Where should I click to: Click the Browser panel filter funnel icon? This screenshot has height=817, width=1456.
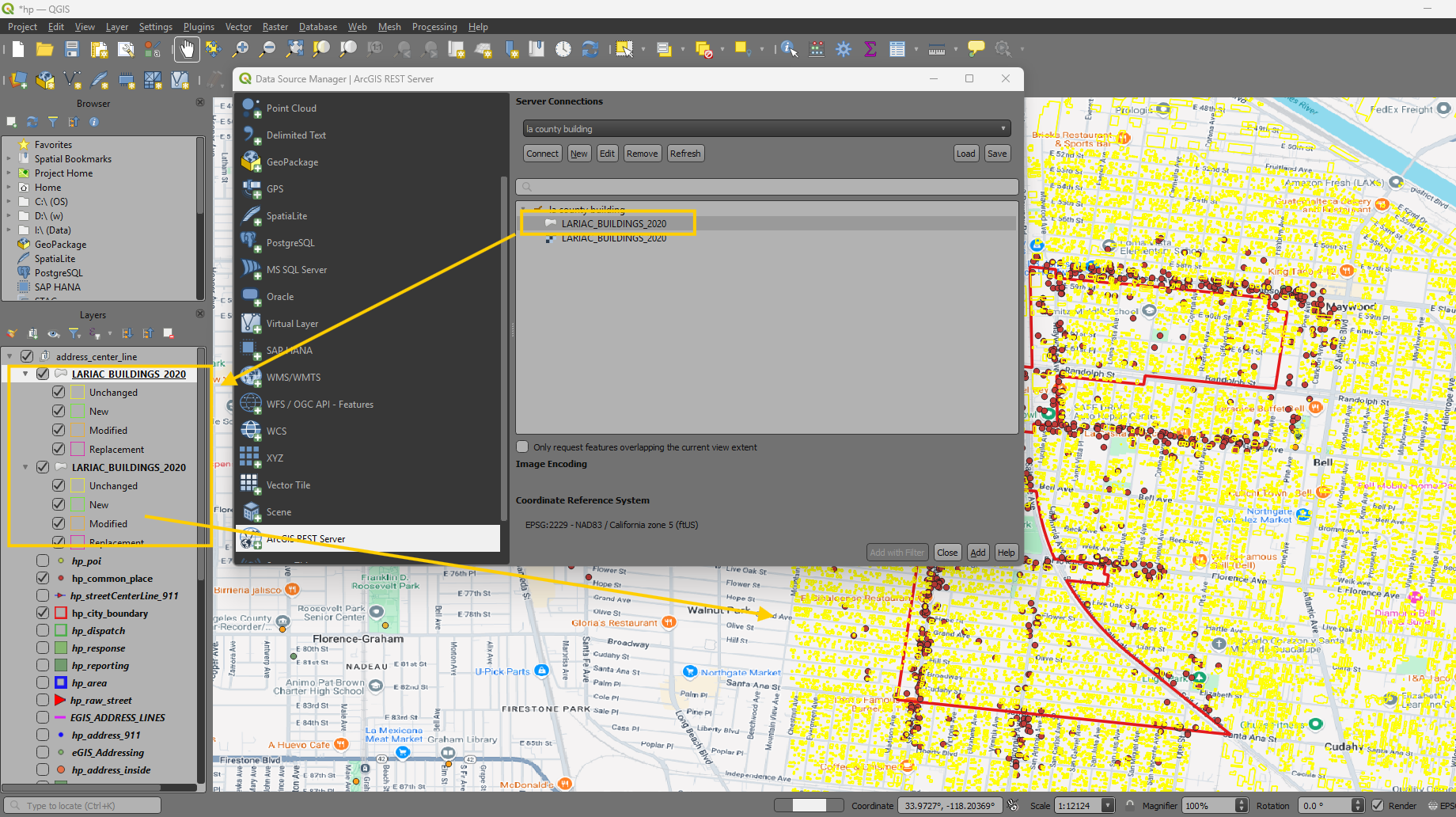(x=53, y=122)
